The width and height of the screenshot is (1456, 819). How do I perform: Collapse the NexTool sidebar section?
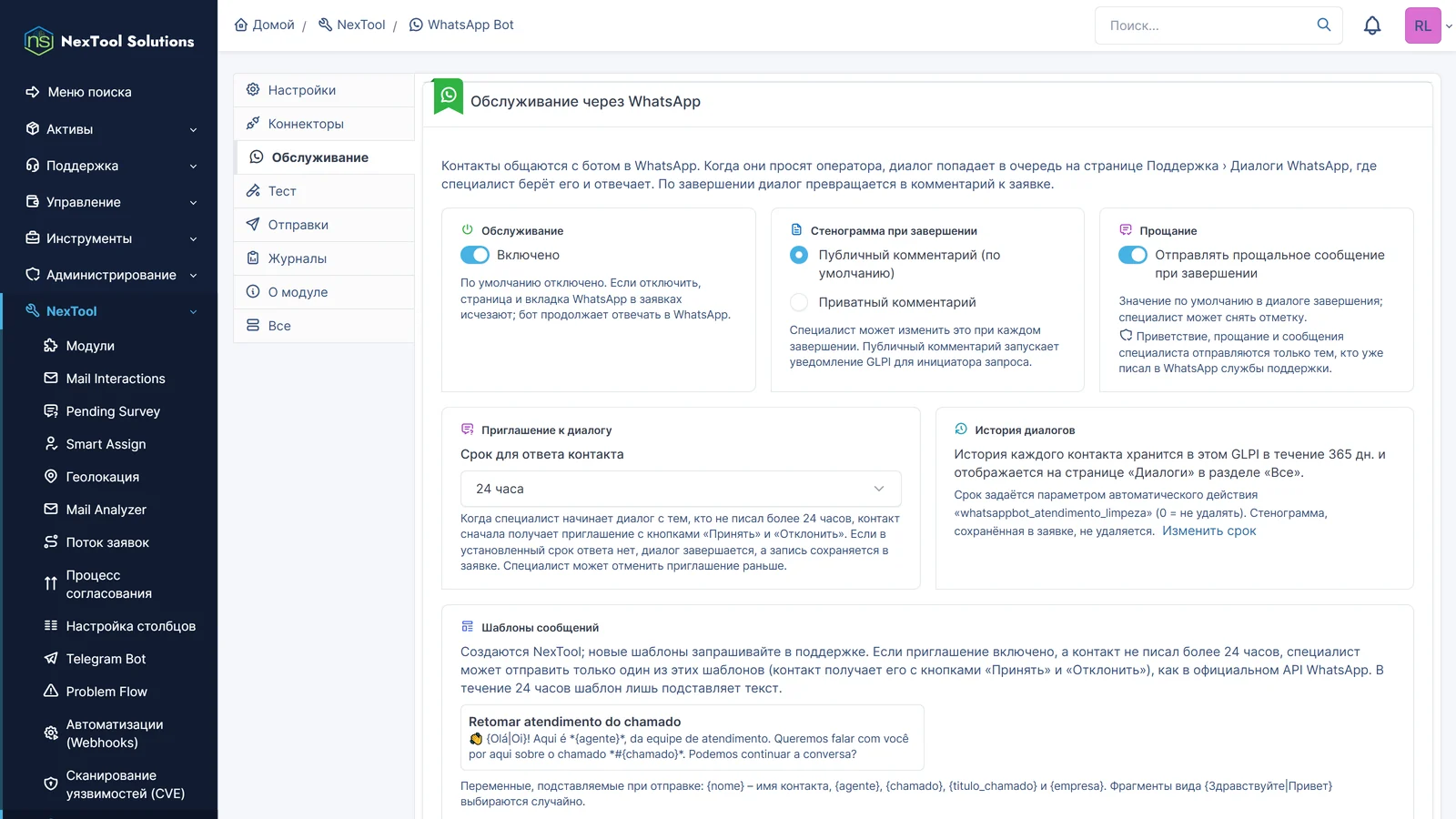pyautogui.click(x=109, y=311)
